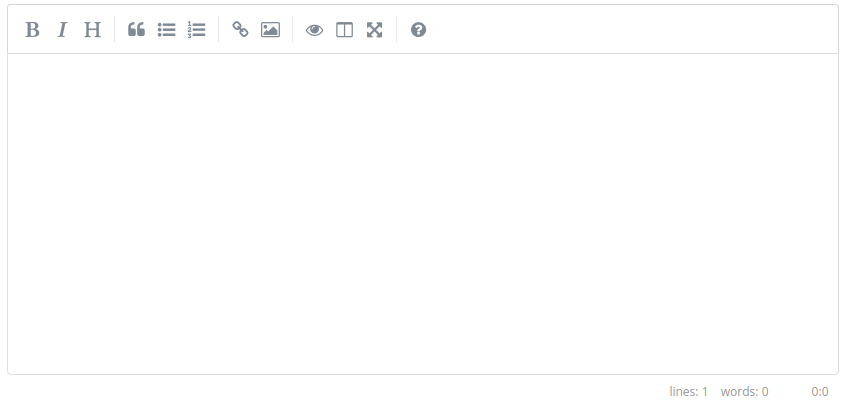The width and height of the screenshot is (847, 407).
Task: Toggle bold formatting
Action: pos(32,30)
